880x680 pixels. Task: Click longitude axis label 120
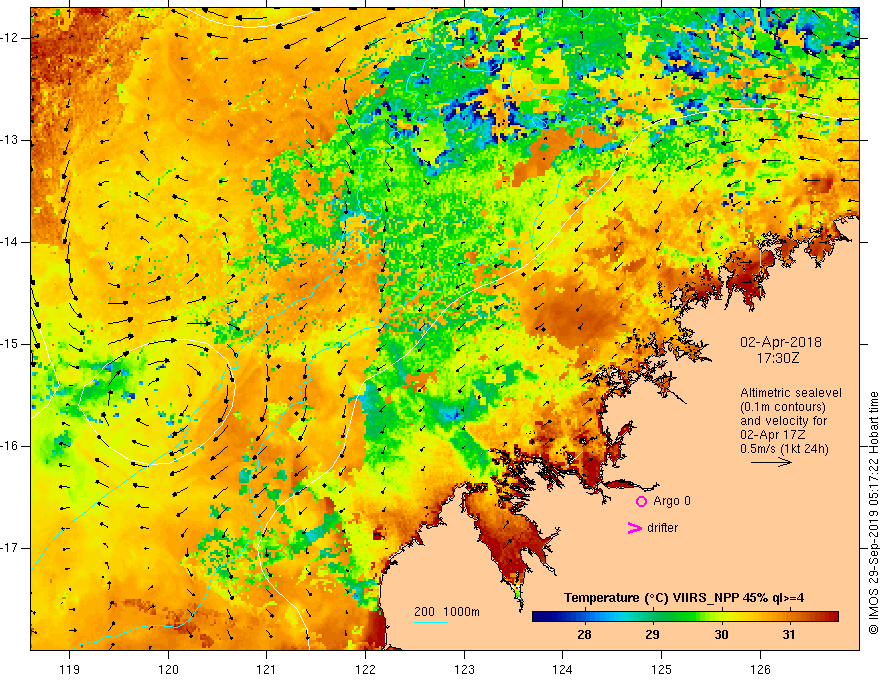click(x=168, y=669)
